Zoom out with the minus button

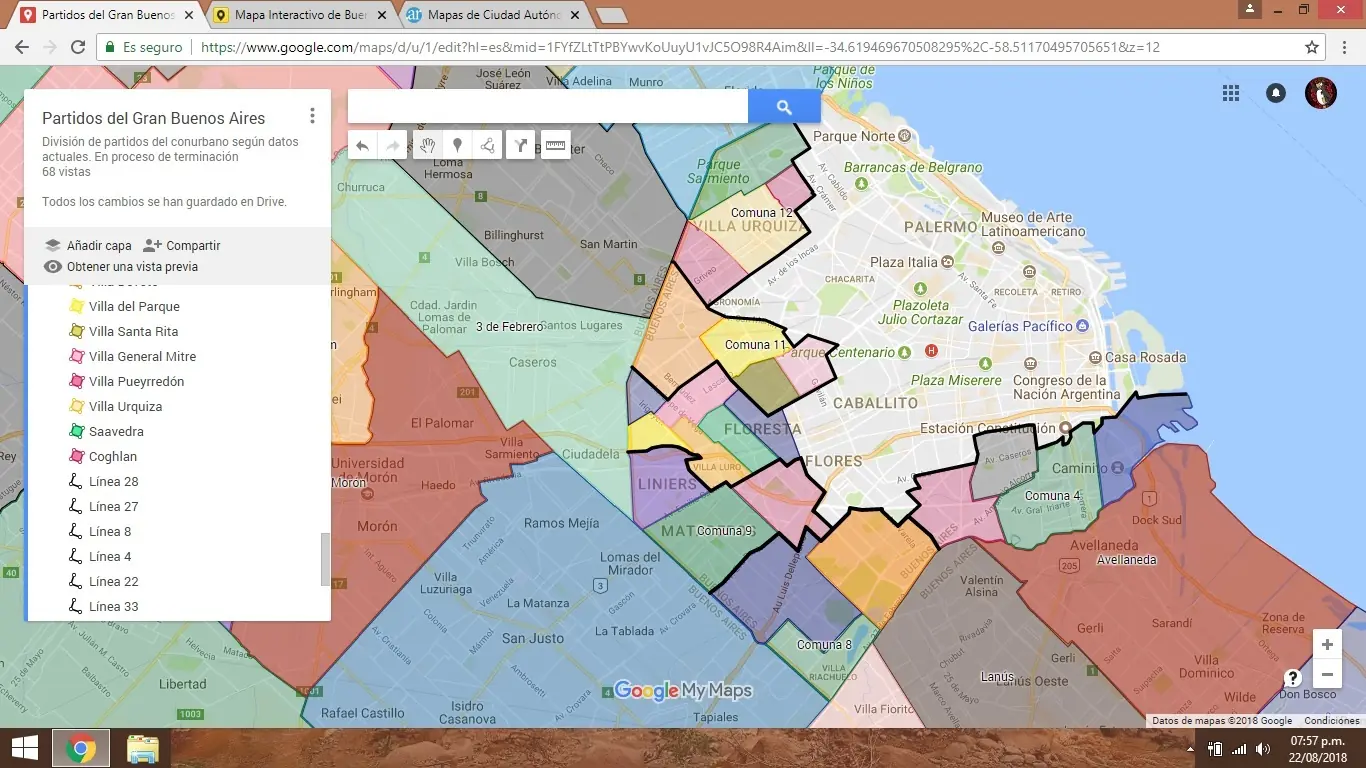pyautogui.click(x=1327, y=673)
